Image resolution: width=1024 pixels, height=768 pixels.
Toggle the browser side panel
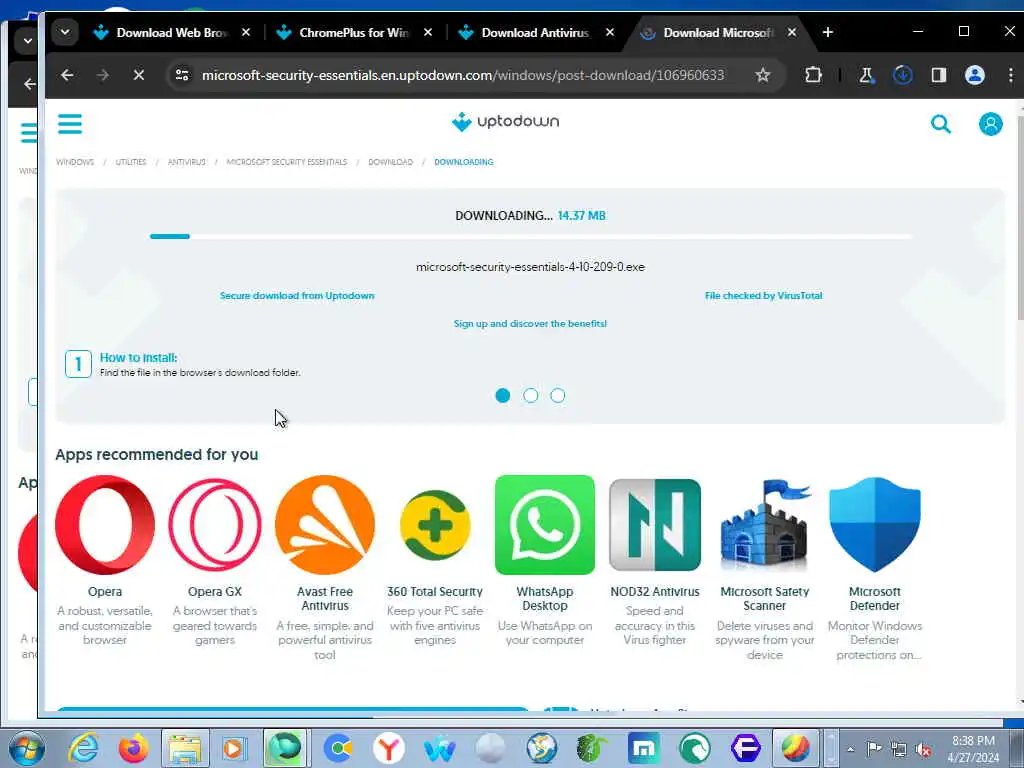tap(938, 75)
